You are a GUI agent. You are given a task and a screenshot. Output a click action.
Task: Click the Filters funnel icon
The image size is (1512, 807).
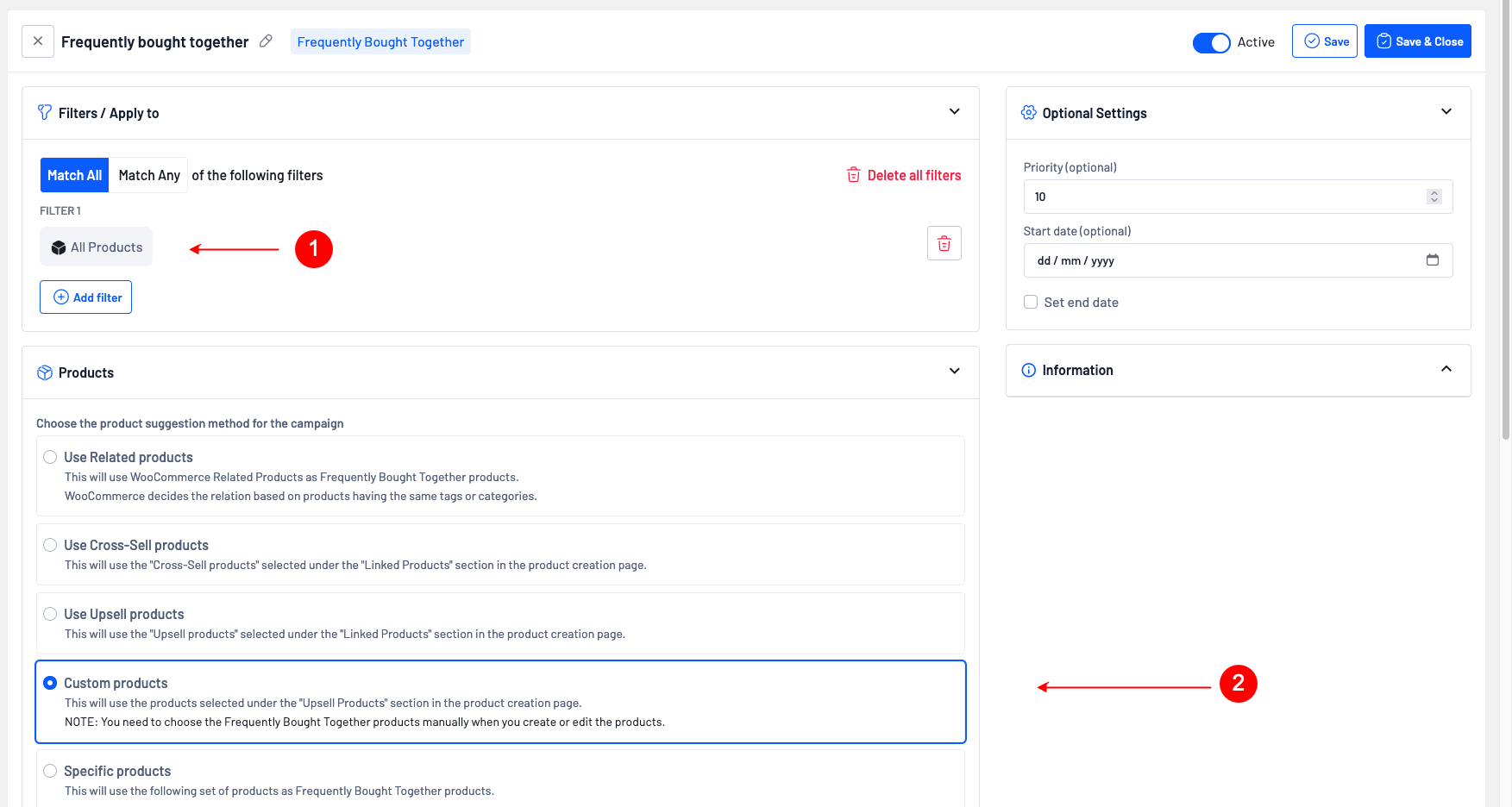pos(45,113)
